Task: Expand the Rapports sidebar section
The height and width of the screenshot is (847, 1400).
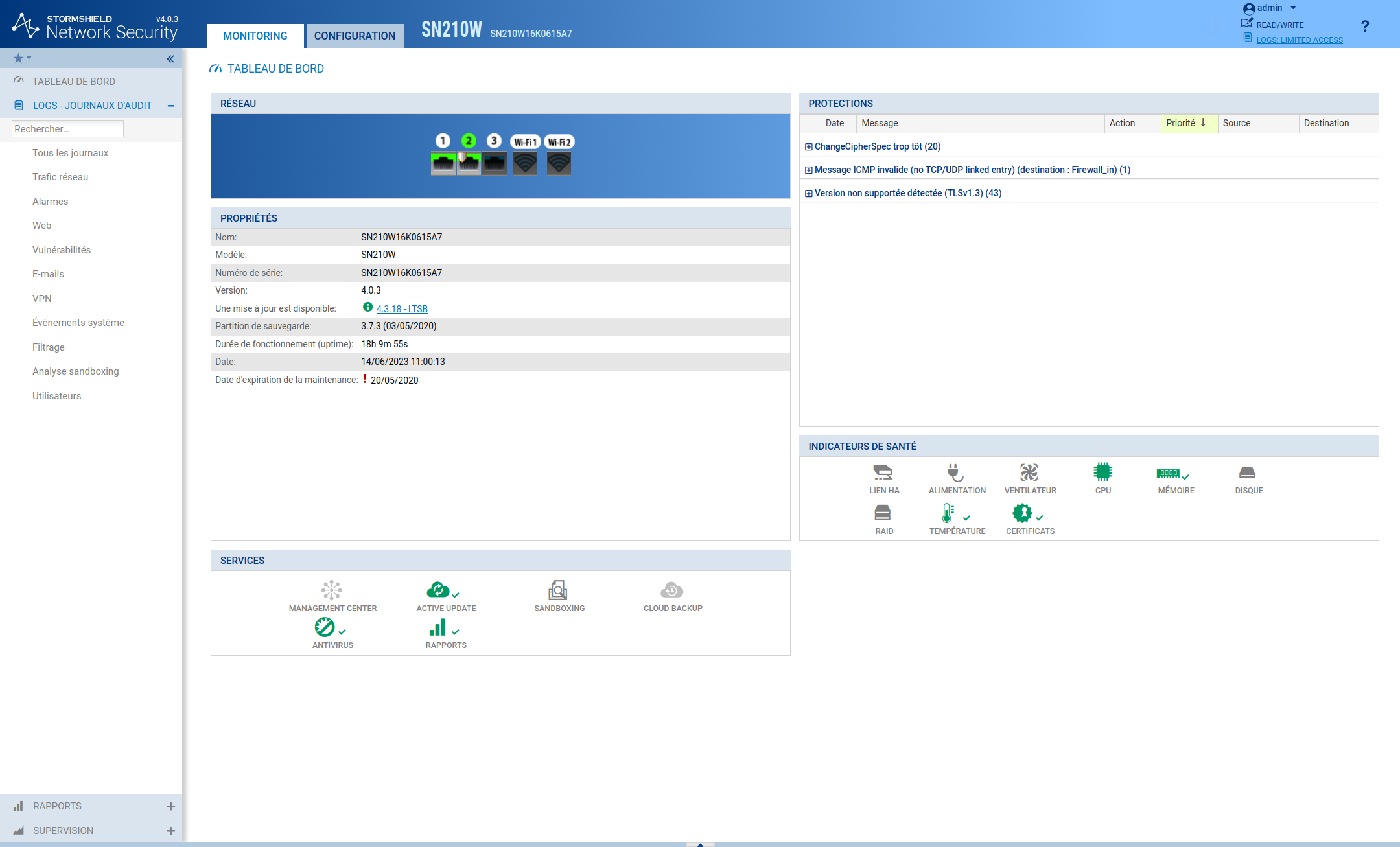Action: tap(170, 806)
